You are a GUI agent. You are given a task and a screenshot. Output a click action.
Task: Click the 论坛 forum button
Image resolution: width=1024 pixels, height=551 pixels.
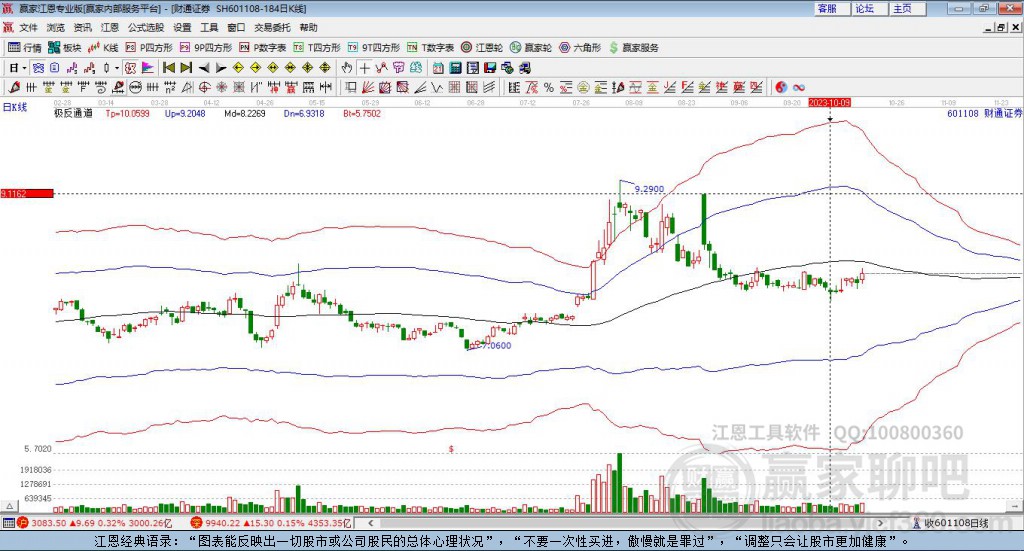[869, 8]
